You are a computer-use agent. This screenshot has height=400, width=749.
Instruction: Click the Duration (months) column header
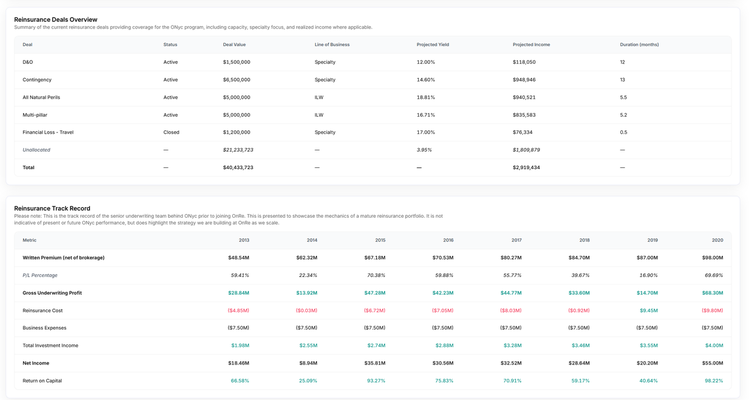[x=639, y=45]
